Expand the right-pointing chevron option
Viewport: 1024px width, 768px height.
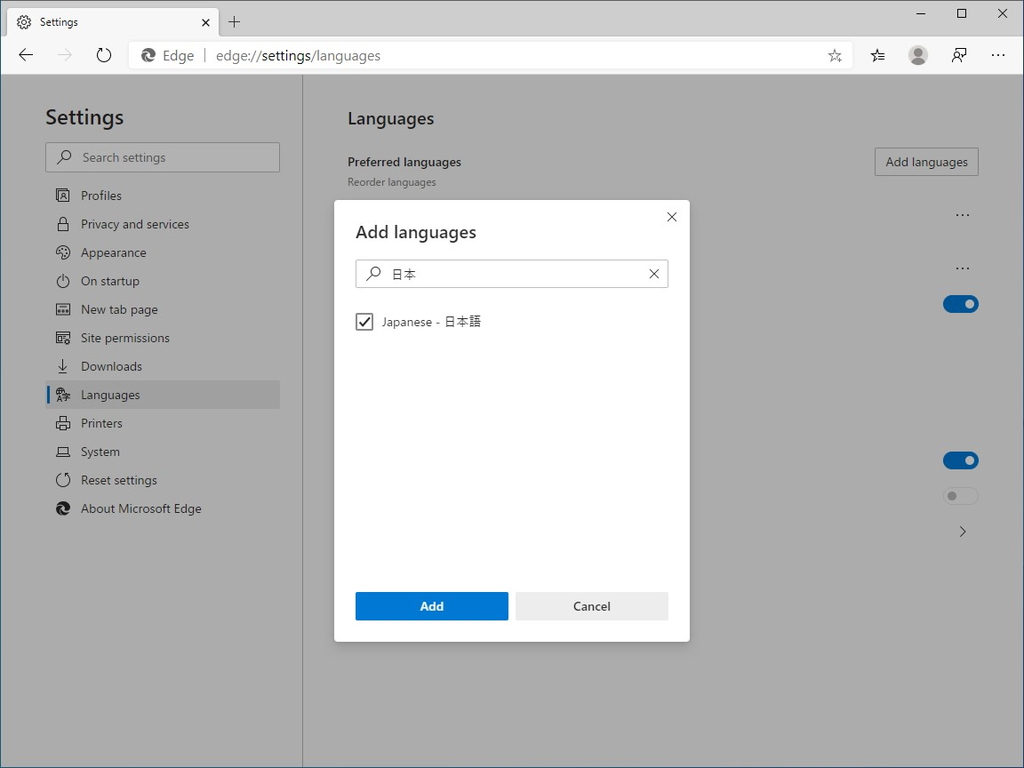(x=962, y=531)
